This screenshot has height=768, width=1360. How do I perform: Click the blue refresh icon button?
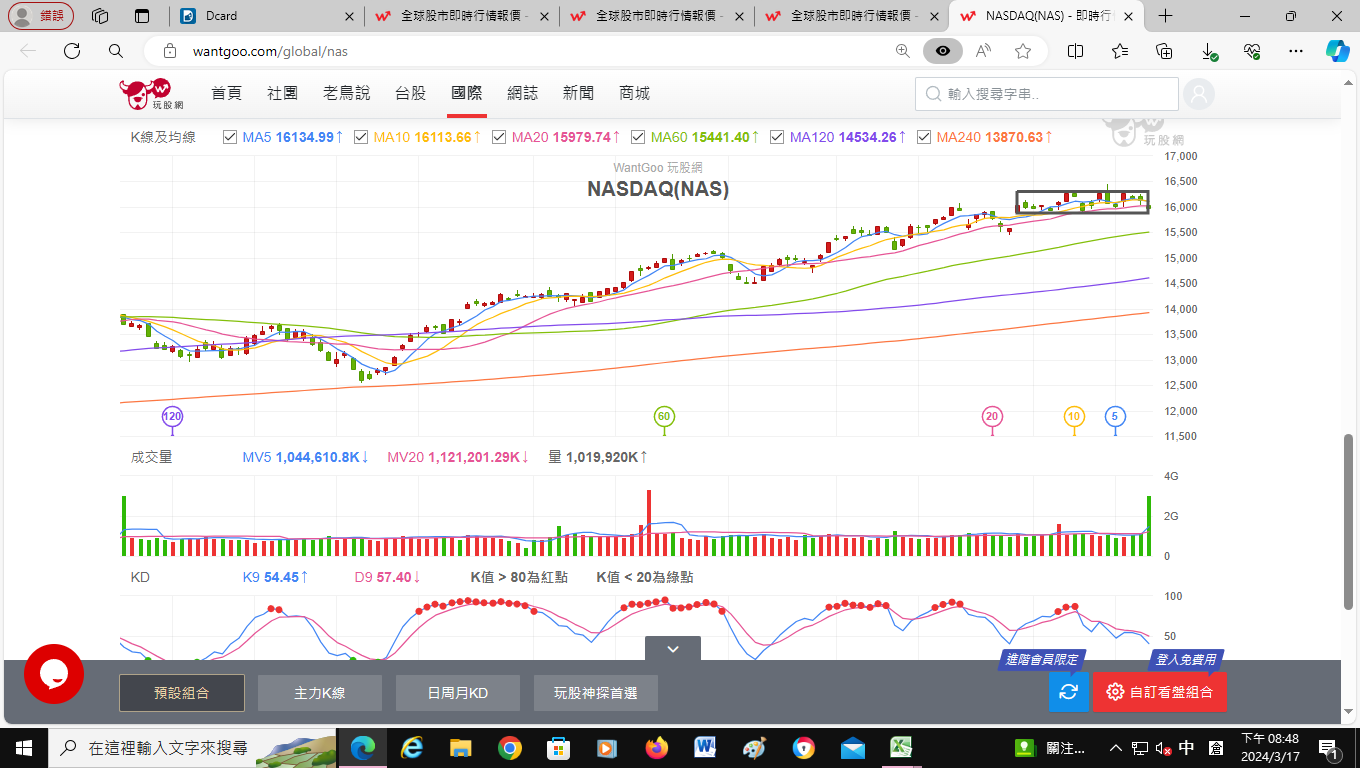click(x=1068, y=691)
